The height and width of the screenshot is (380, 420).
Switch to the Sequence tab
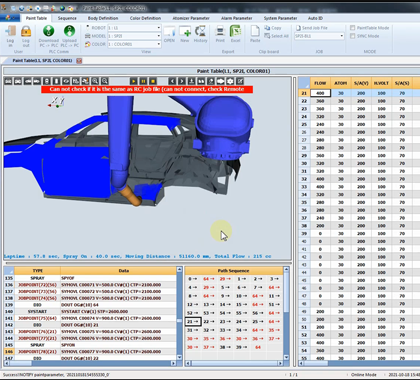(x=67, y=18)
